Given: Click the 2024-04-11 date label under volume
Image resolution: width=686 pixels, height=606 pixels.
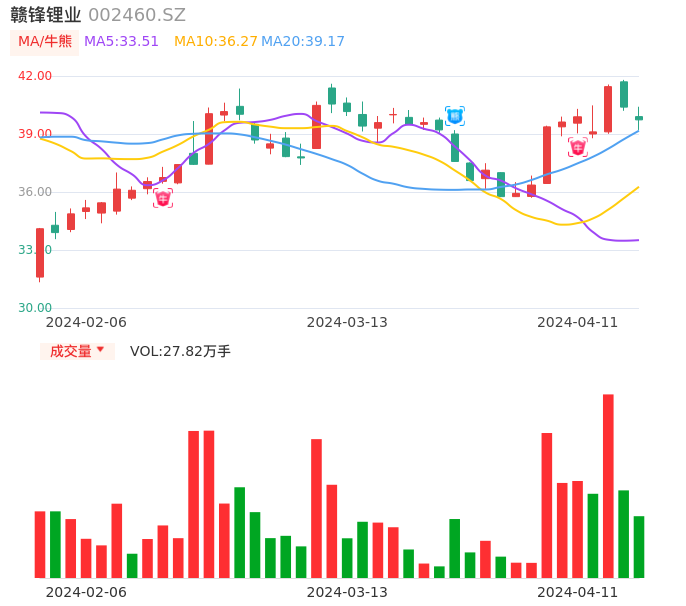Looking at the screenshot, I should point(578,592).
